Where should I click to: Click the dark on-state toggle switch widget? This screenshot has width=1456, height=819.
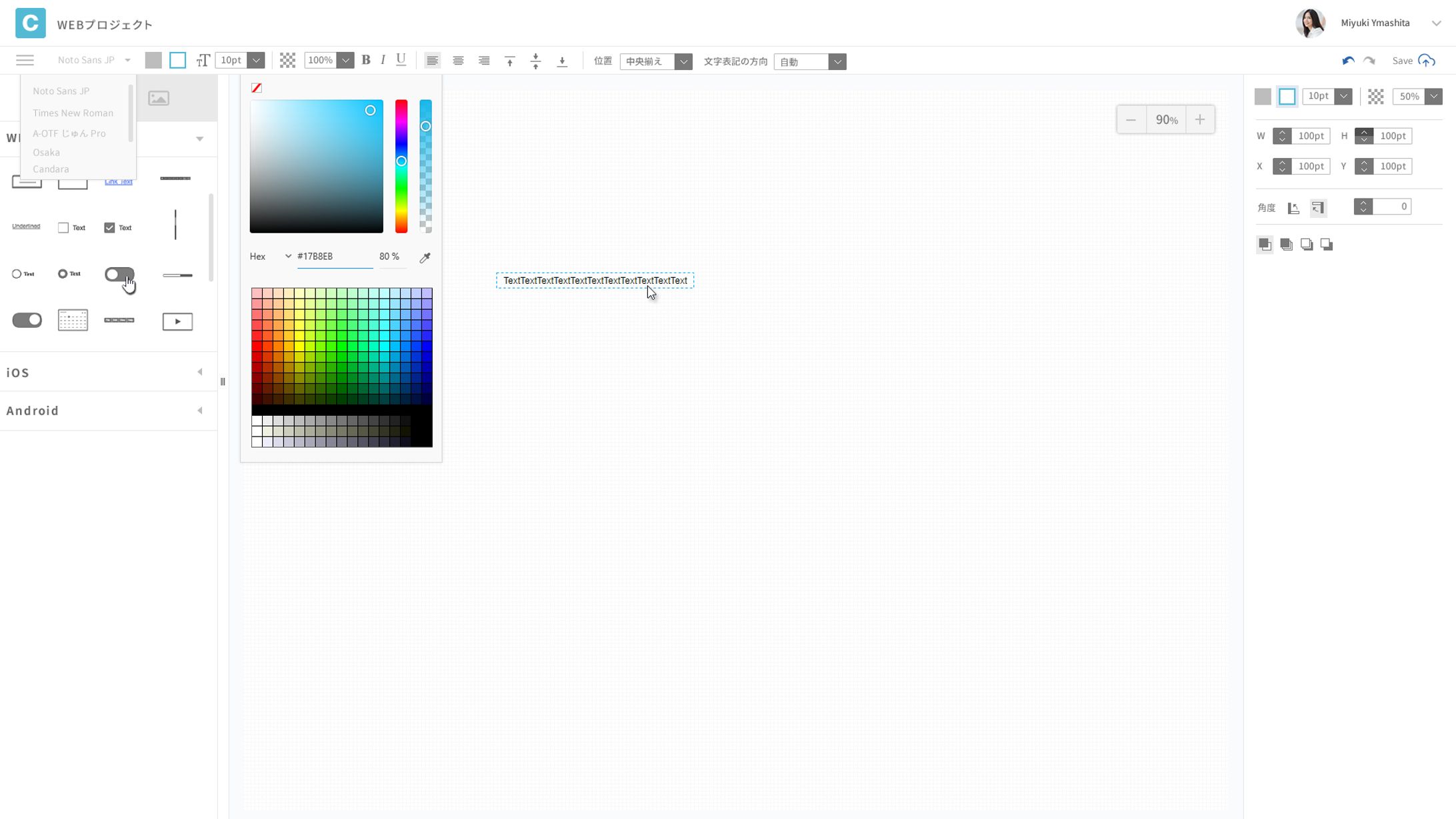coord(27,321)
